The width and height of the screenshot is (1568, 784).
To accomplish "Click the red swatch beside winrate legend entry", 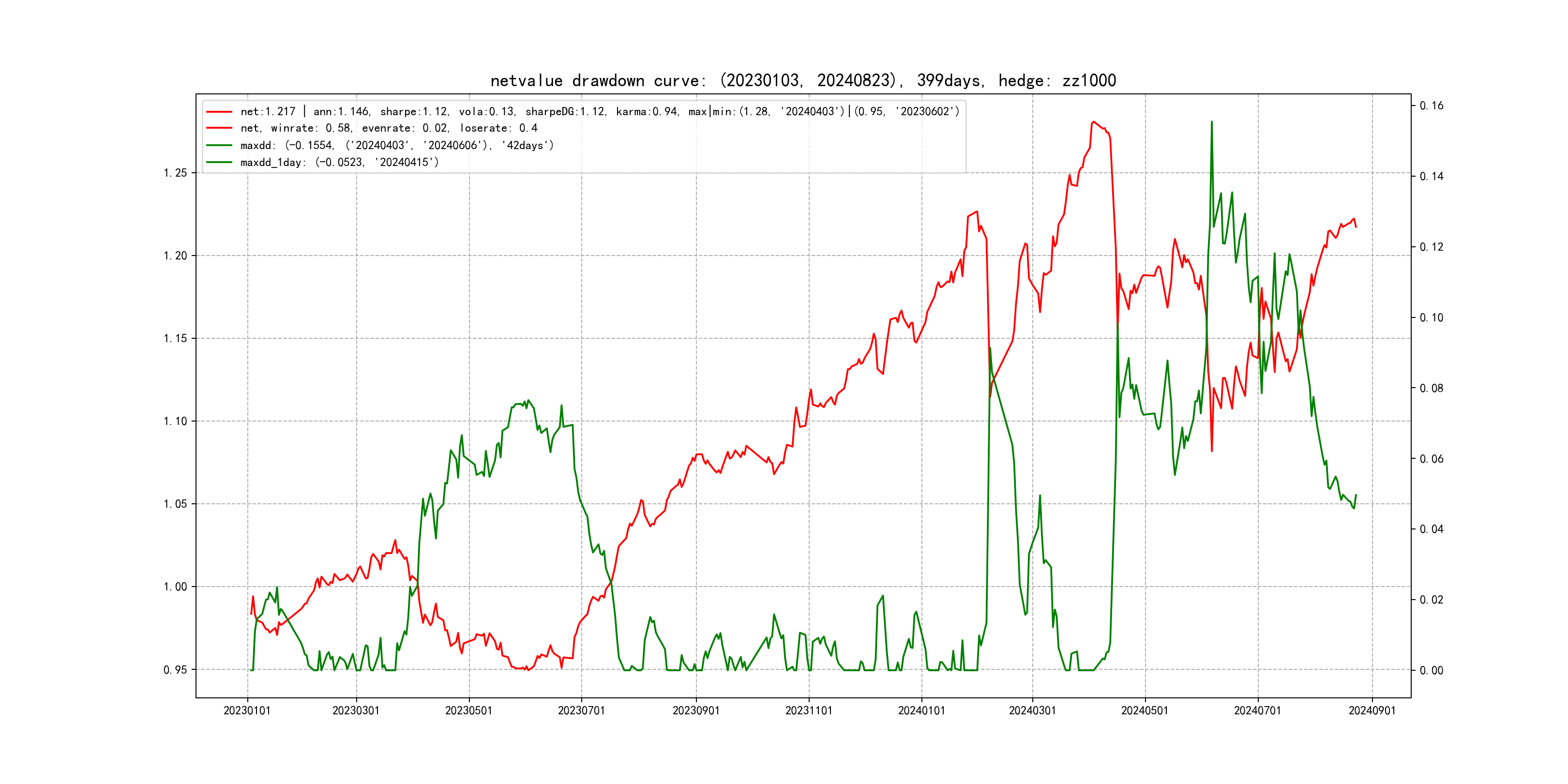I will [219, 128].
